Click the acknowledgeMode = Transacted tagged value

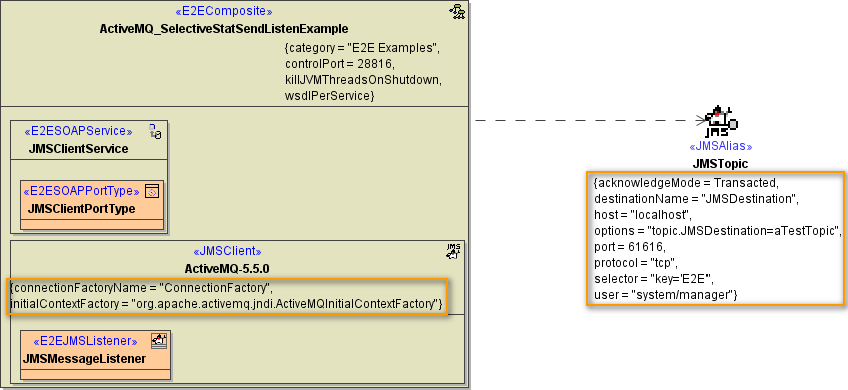tap(686, 182)
